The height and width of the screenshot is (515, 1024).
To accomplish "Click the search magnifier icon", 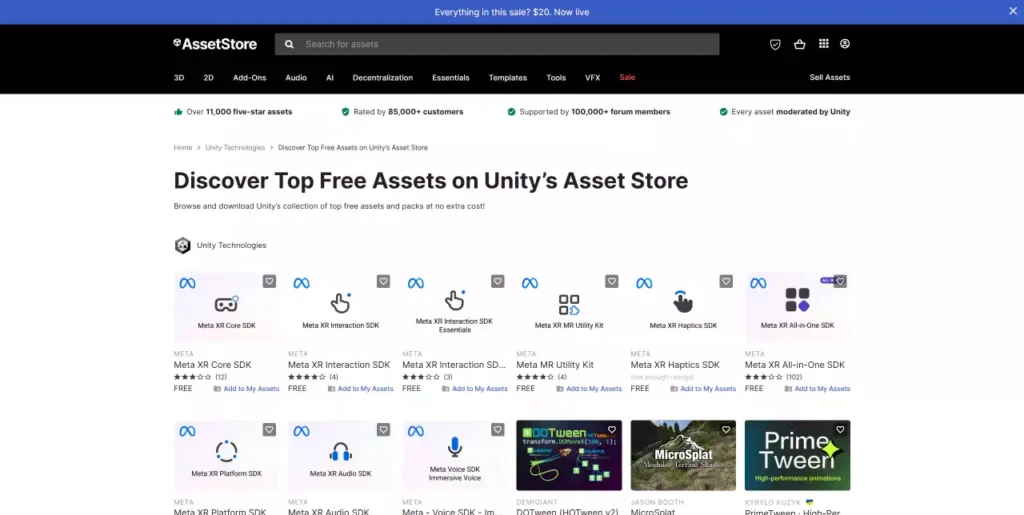I will (289, 44).
